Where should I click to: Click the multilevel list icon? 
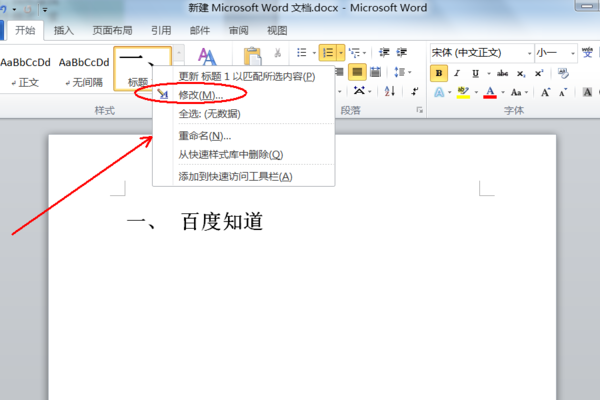(355, 52)
